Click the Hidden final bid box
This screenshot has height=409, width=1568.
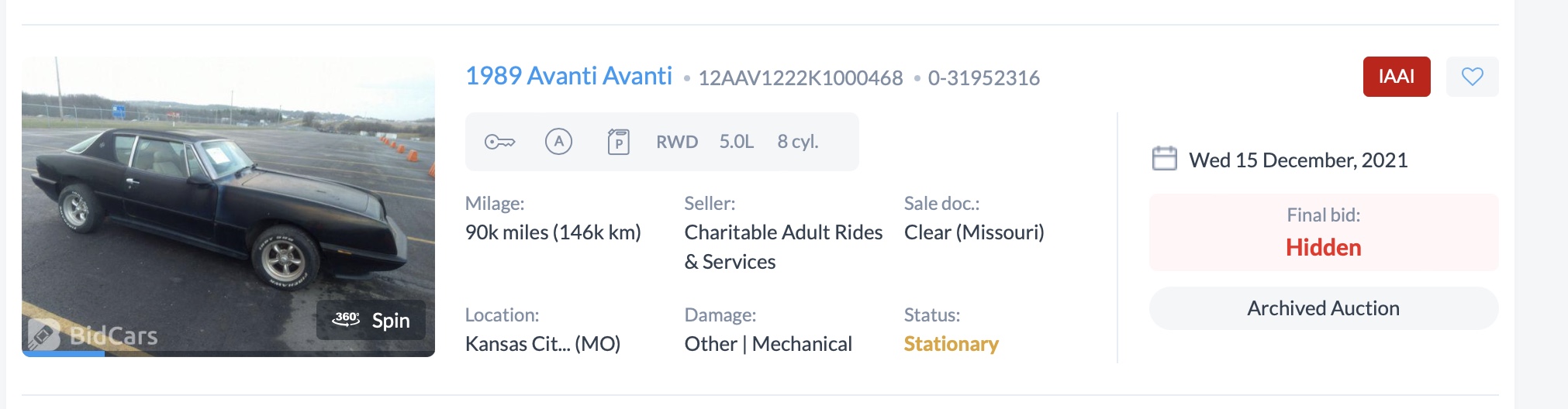[x=1323, y=232]
